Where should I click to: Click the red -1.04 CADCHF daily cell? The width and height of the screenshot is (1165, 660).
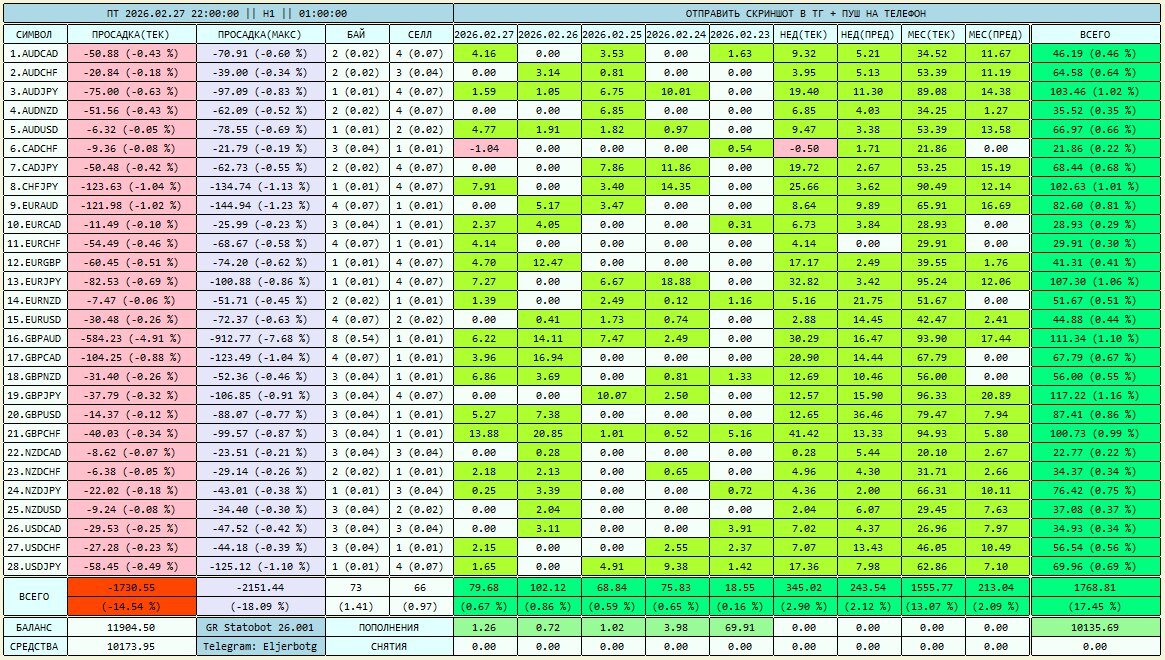(x=484, y=149)
